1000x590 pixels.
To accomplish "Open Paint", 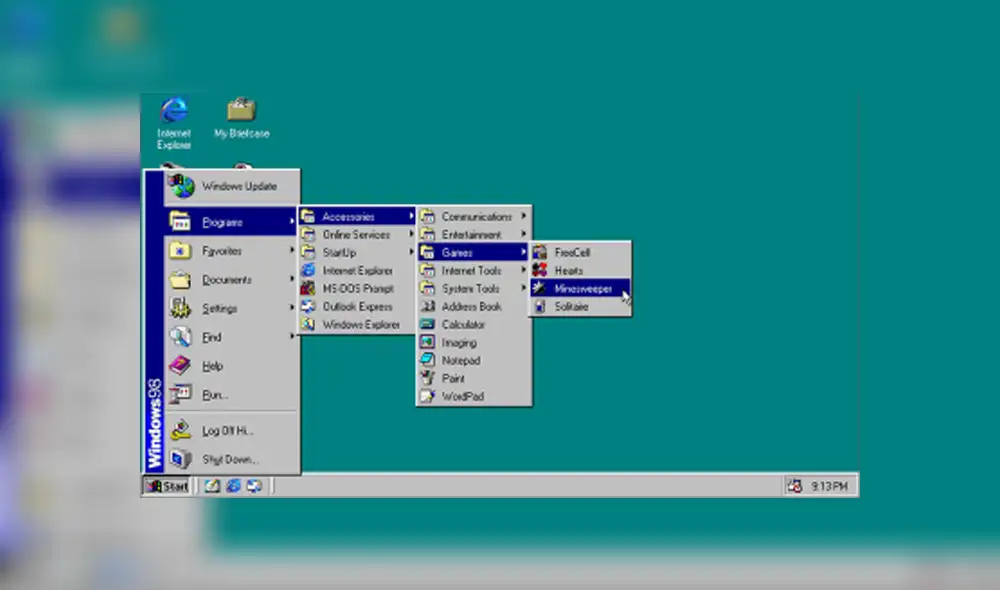I will point(455,378).
